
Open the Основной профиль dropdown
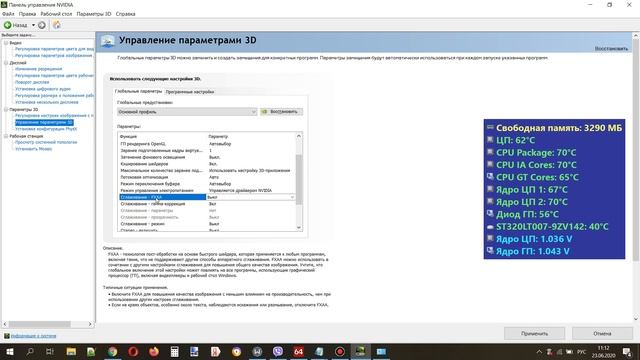pyautogui.click(x=187, y=112)
